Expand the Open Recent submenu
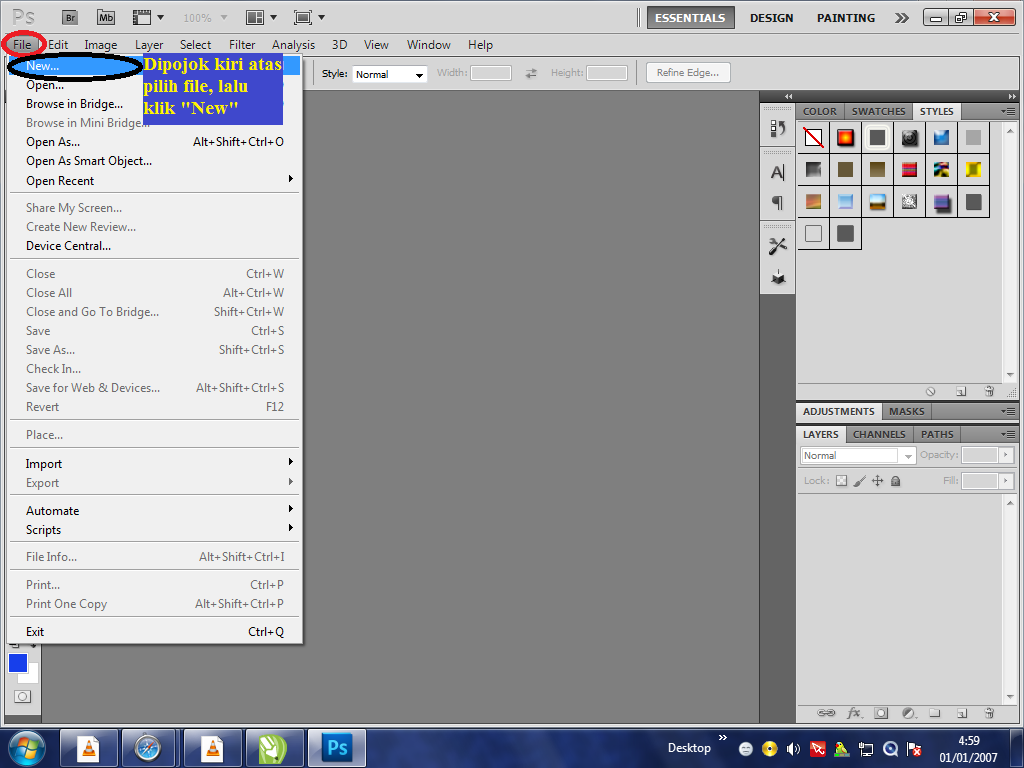 [x=155, y=180]
